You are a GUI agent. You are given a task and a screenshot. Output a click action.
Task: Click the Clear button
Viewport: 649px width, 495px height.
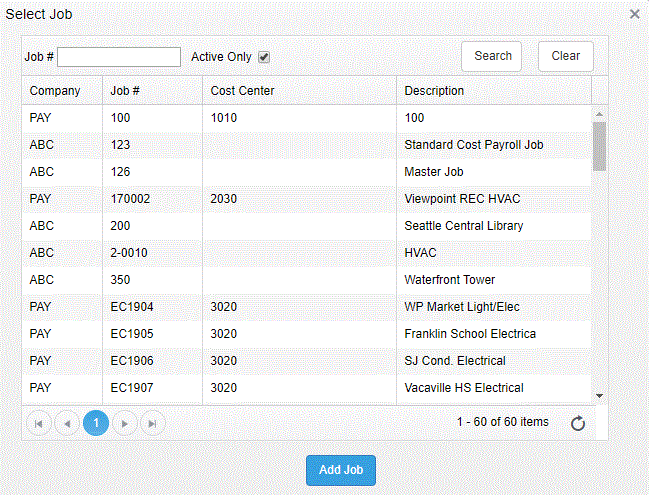coord(566,56)
